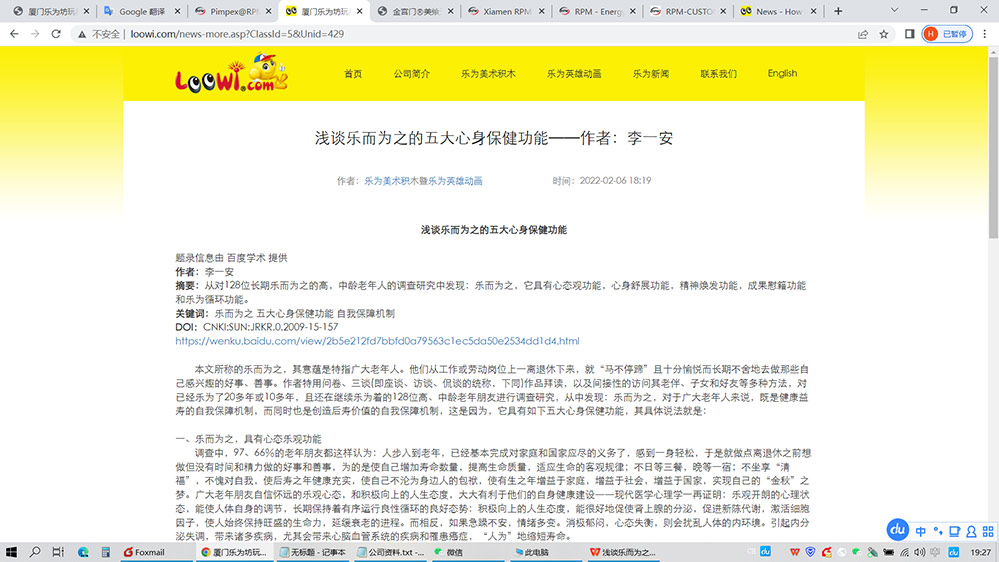Reload the page with the refresh icon
The height and width of the screenshot is (562, 999).
pos(58,34)
